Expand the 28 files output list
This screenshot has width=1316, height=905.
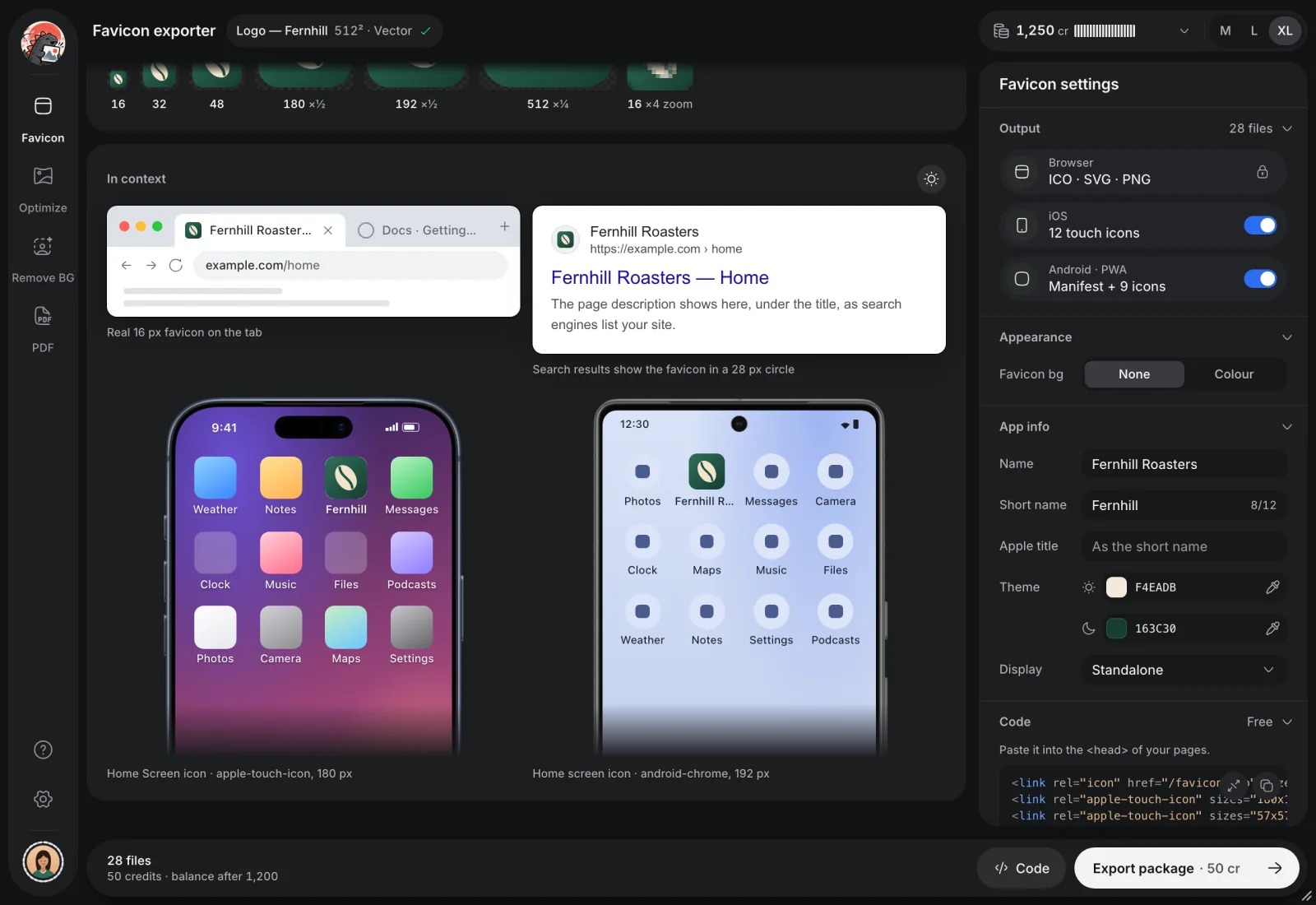click(x=1261, y=128)
